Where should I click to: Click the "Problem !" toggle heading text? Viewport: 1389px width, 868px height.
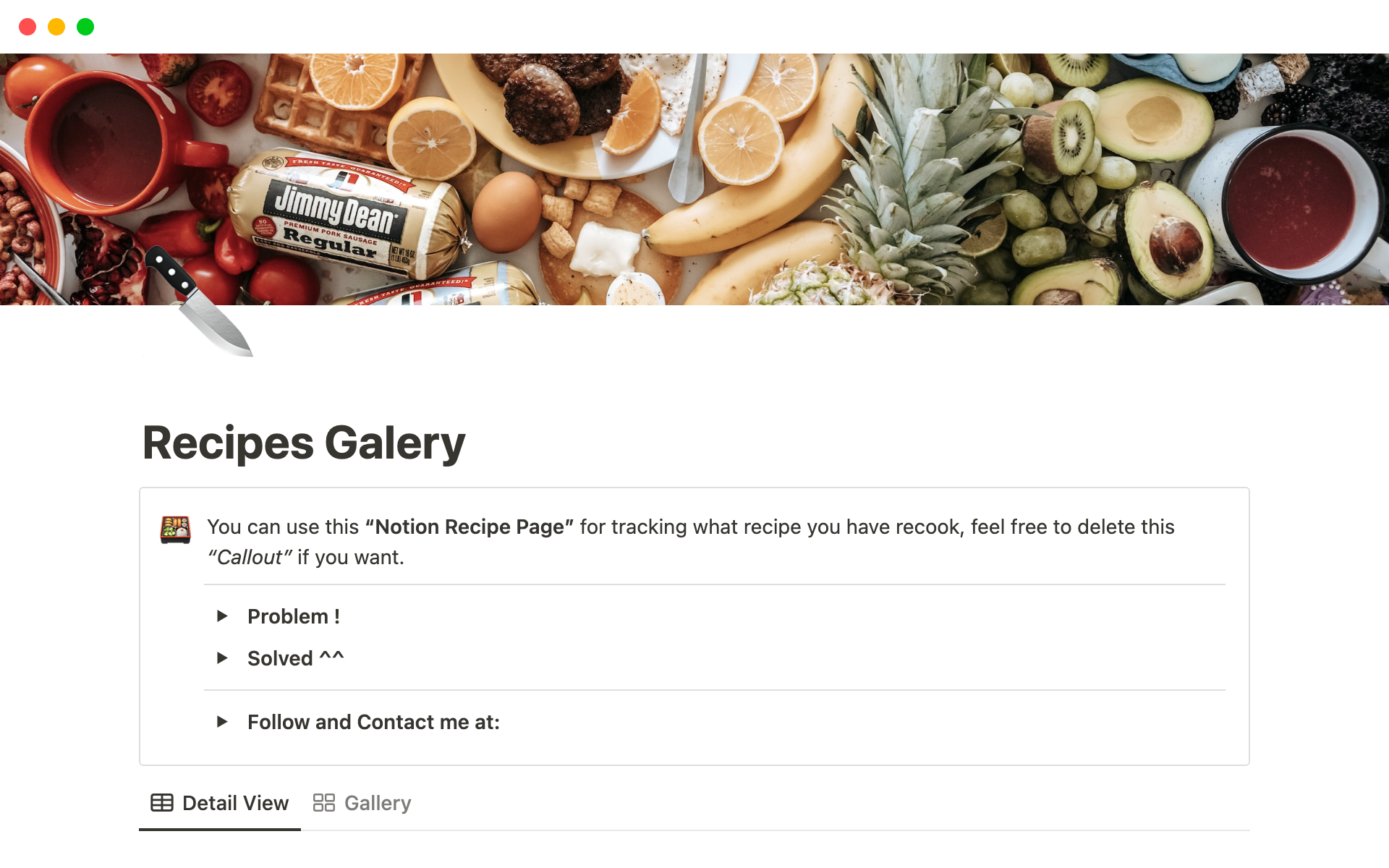293,616
